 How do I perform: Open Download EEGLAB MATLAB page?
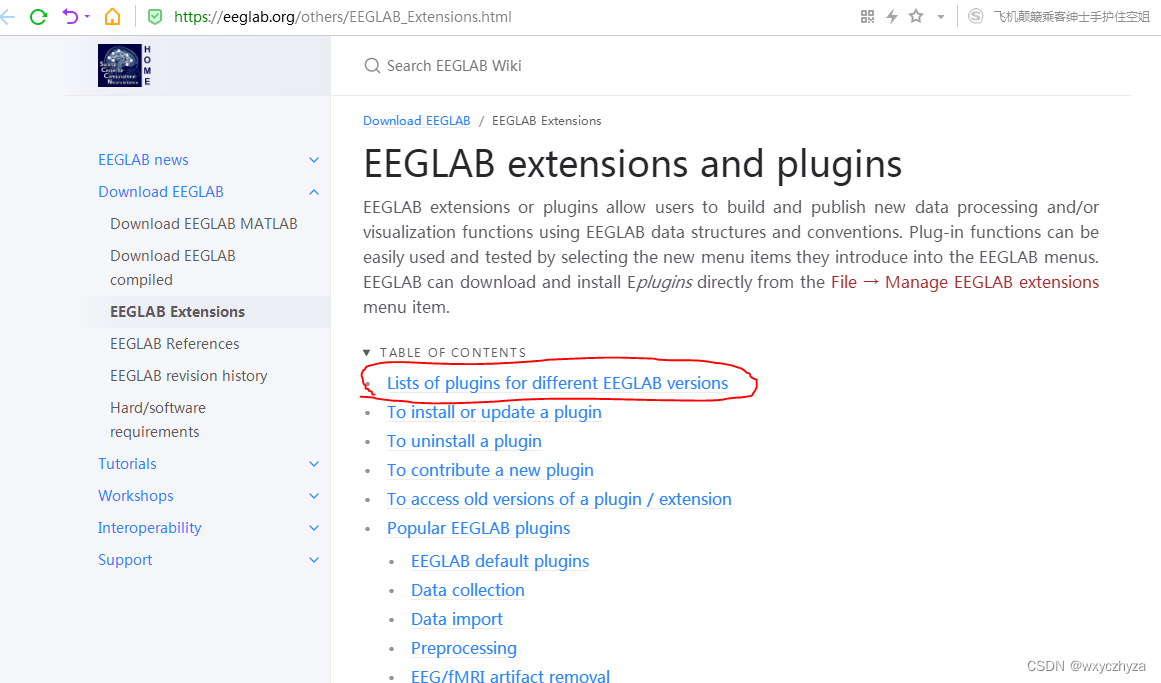tap(204, 224)
